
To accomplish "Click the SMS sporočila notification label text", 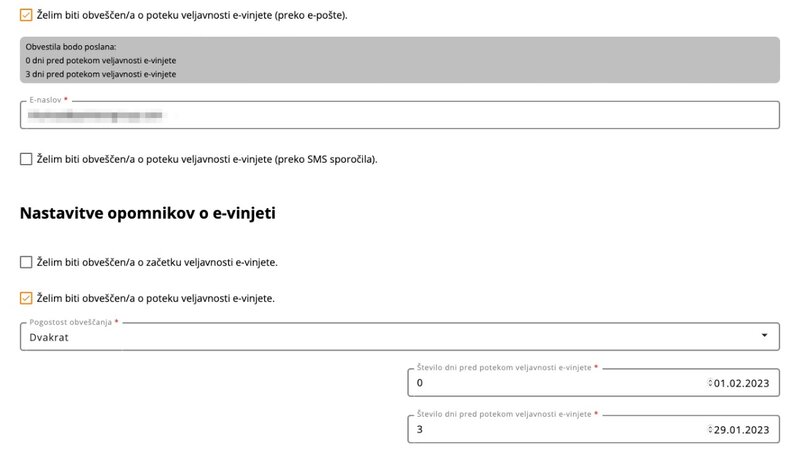I will click(x=206, y=159).
